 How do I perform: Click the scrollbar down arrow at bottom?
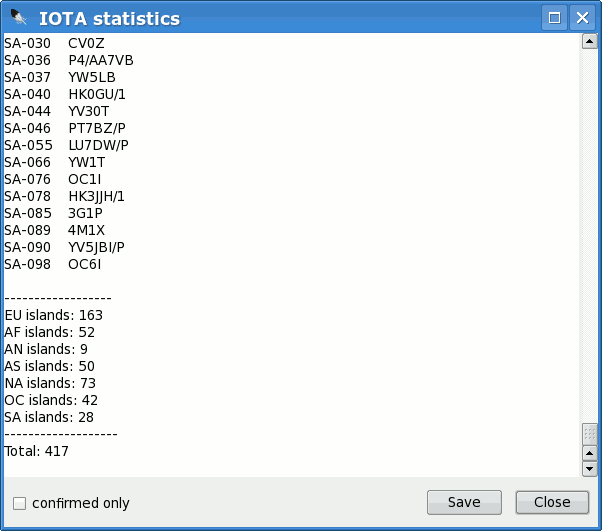point(589,469)
